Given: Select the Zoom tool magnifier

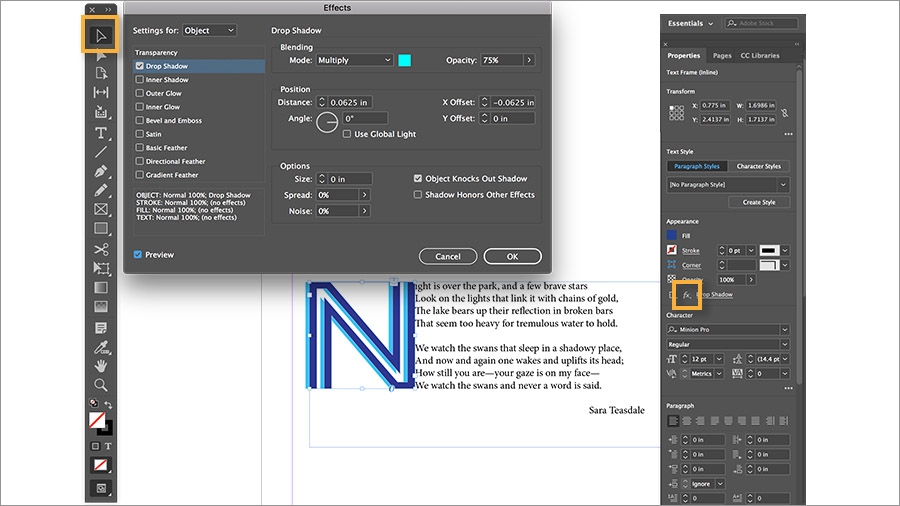Looking at the screenshot, I should click(x=101, y=384).
